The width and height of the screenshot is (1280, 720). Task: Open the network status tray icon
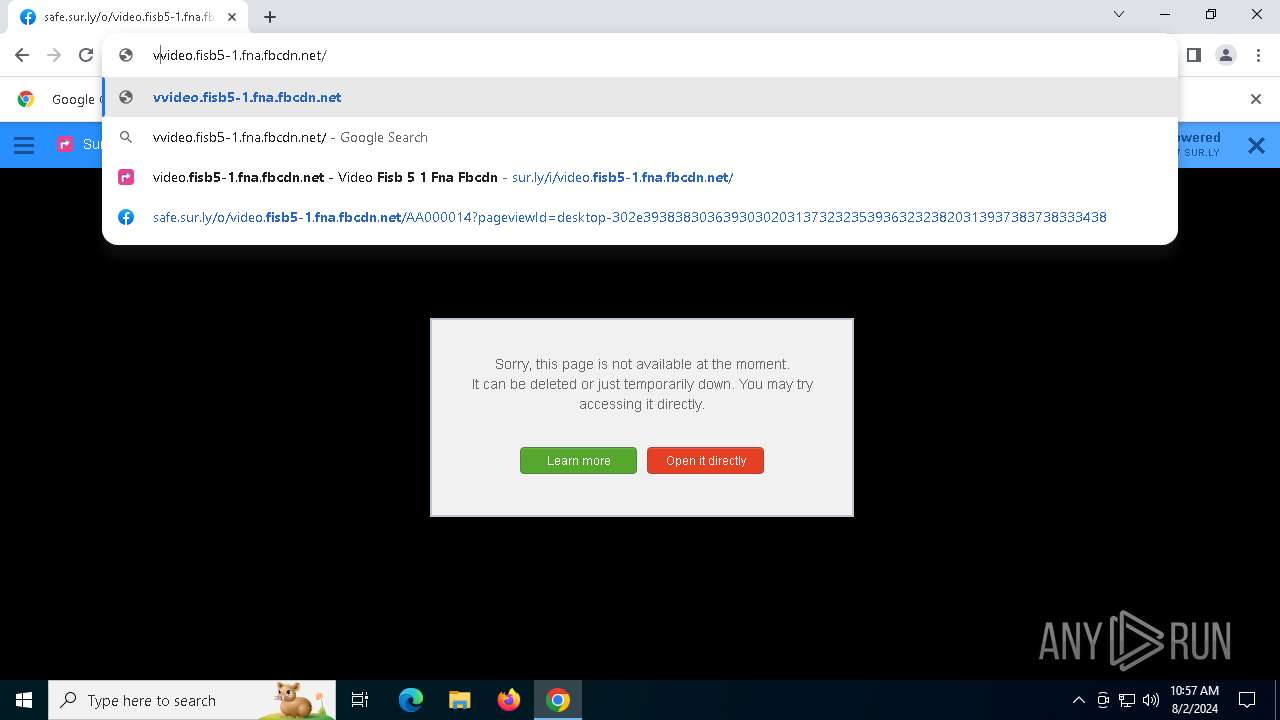[1127, 700]
